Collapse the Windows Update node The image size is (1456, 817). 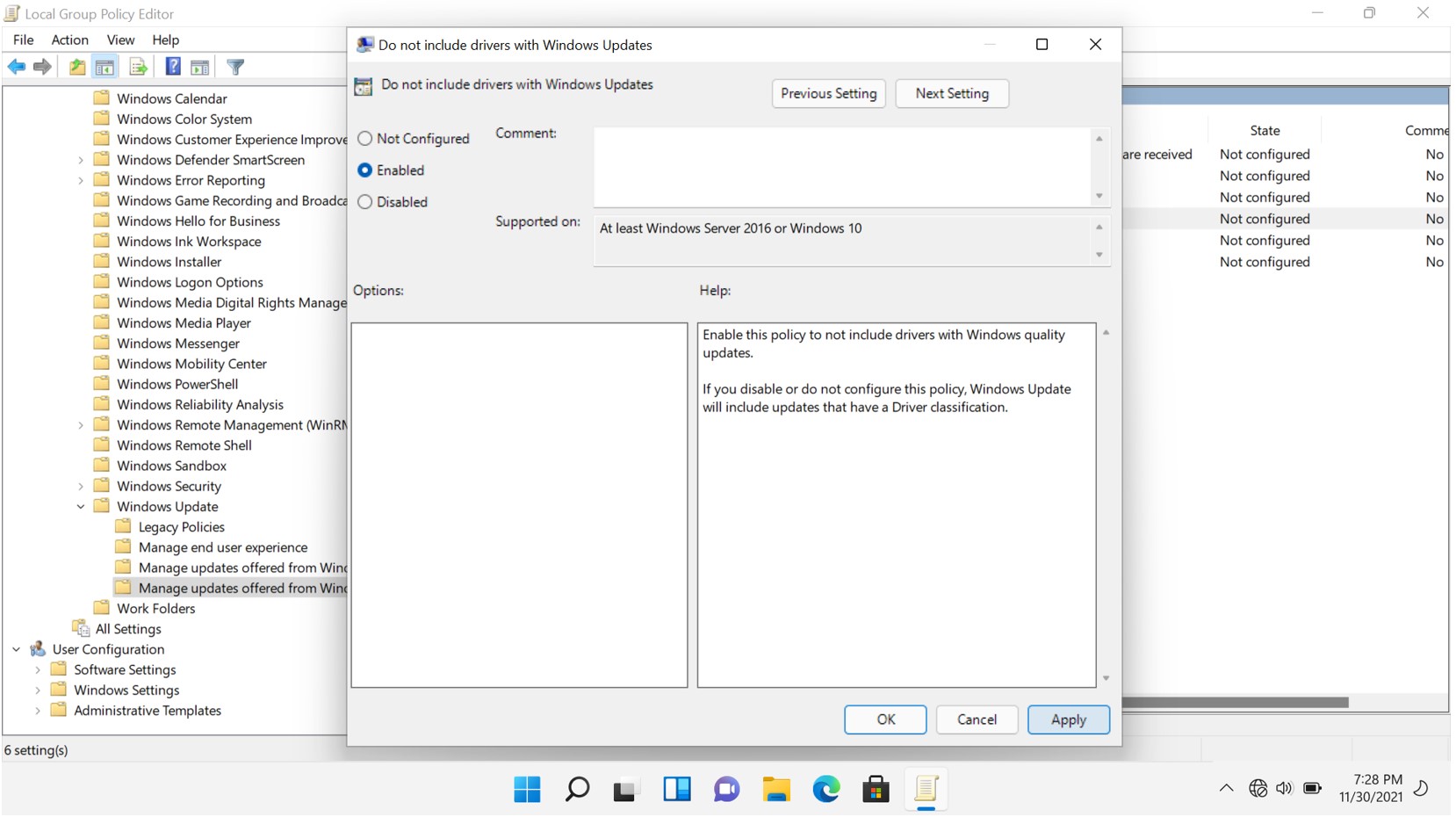click(81, 507)
